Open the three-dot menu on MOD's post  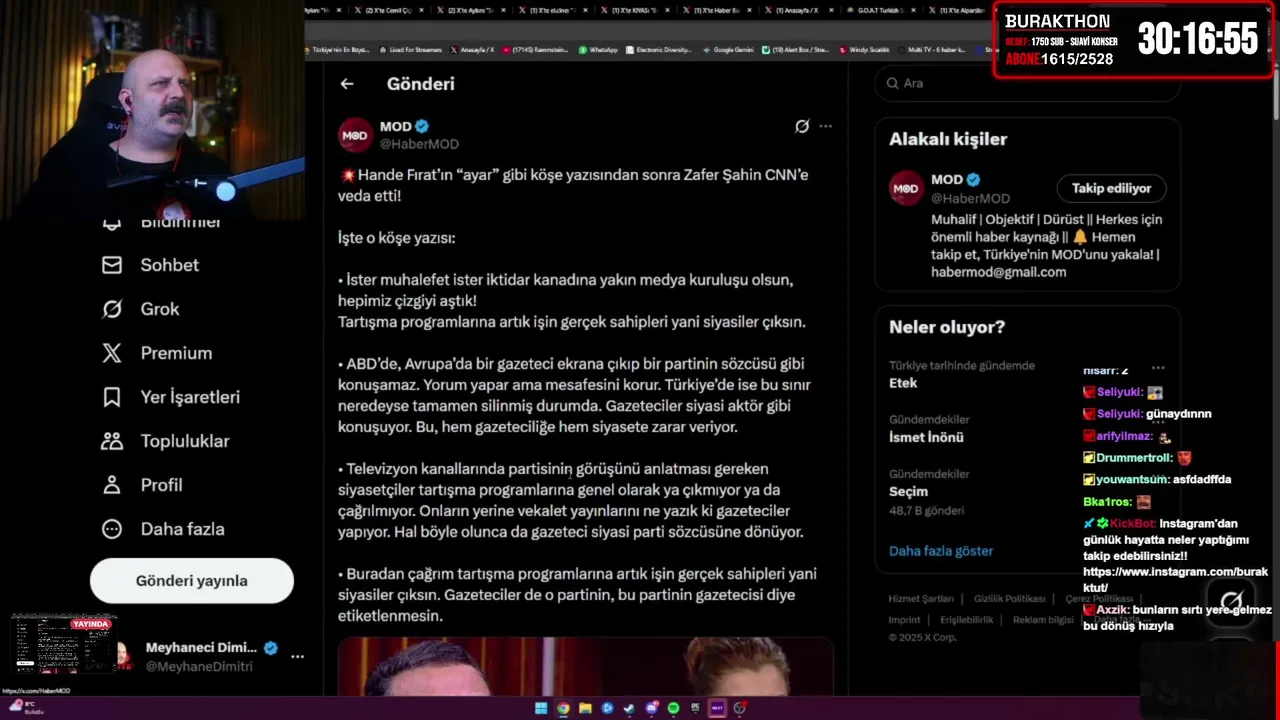click(825, 126)
